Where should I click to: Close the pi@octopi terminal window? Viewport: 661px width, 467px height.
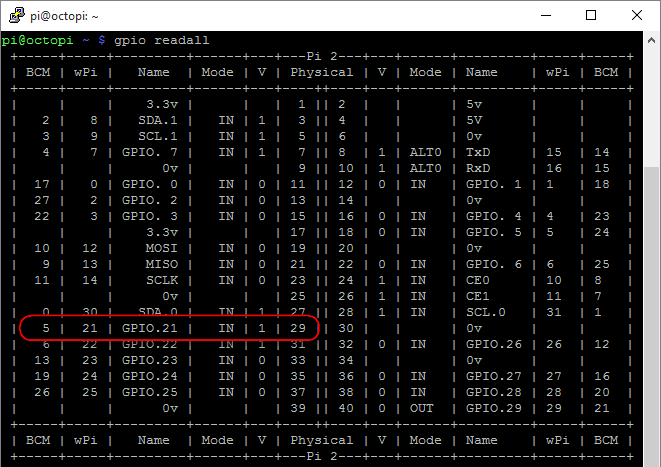tap(637, 16)
